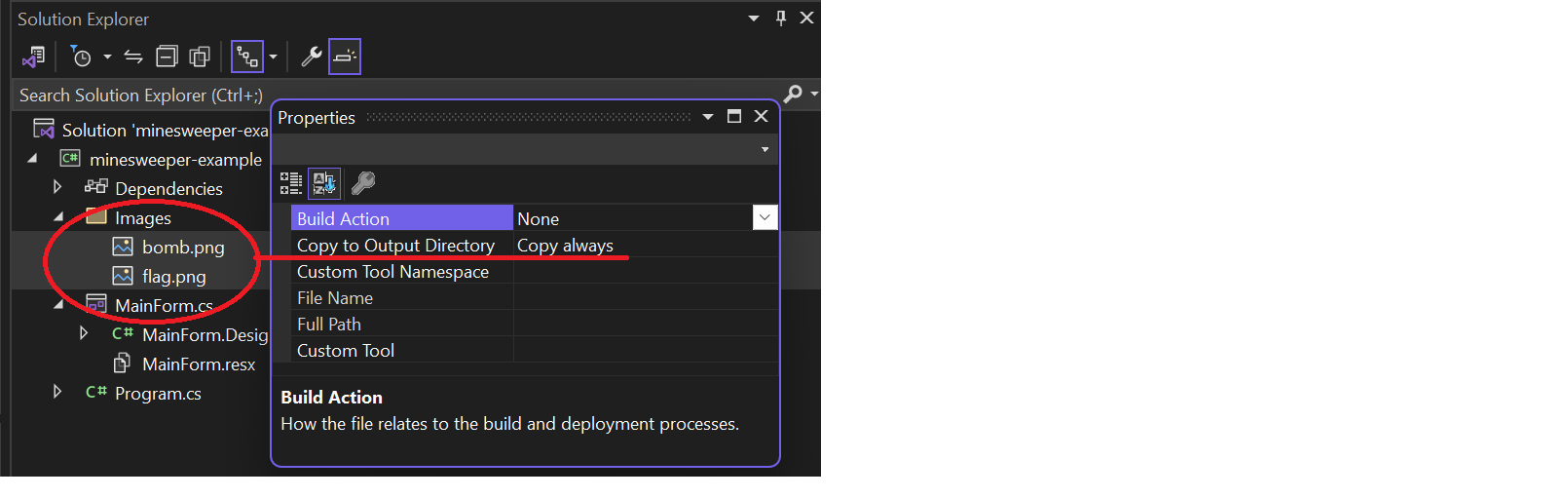Sync with Active Document arrows icon
Viewport: 1568px width, 498px height.
(133, 57)
